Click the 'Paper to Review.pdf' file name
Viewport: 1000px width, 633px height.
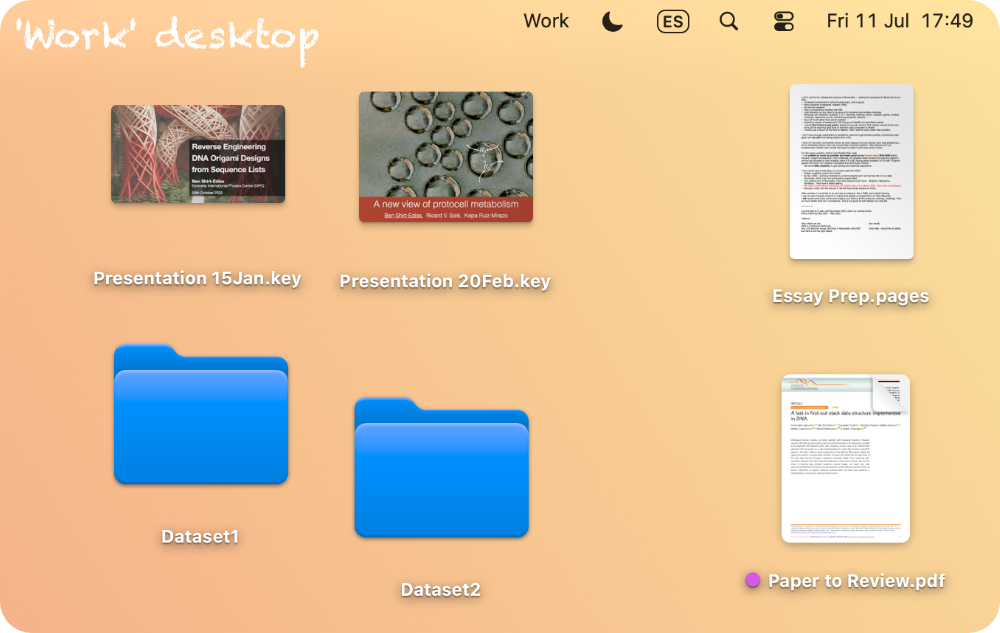[x=857, y=581]
